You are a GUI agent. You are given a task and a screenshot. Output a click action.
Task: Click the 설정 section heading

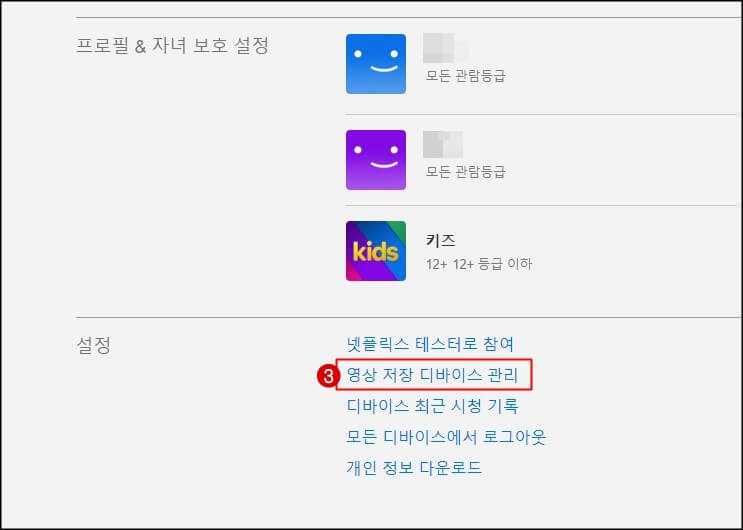(93, 345)
